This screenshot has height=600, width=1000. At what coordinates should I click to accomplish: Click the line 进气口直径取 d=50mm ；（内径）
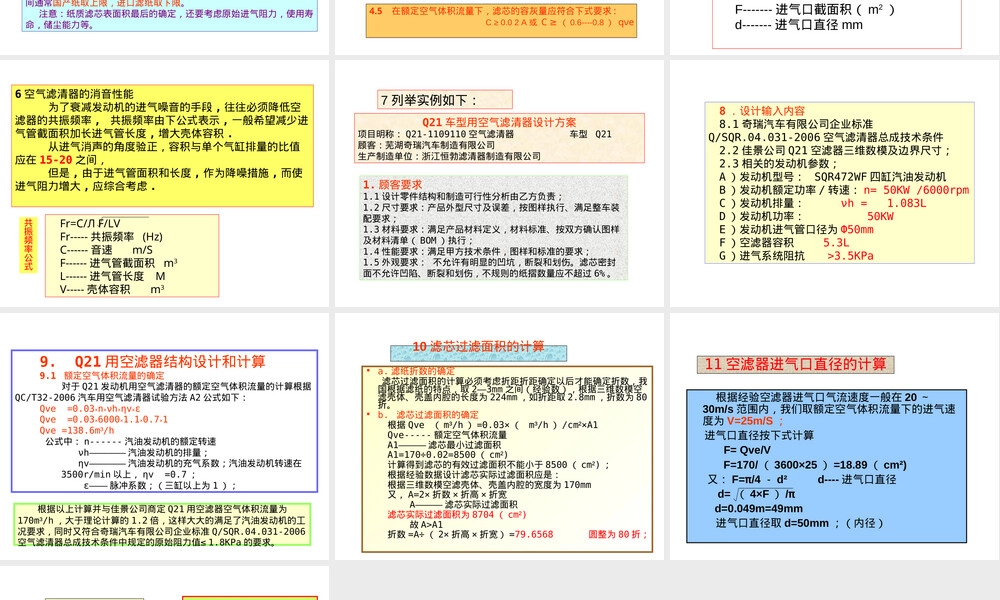pyautogui.click(x=800, y=523)
